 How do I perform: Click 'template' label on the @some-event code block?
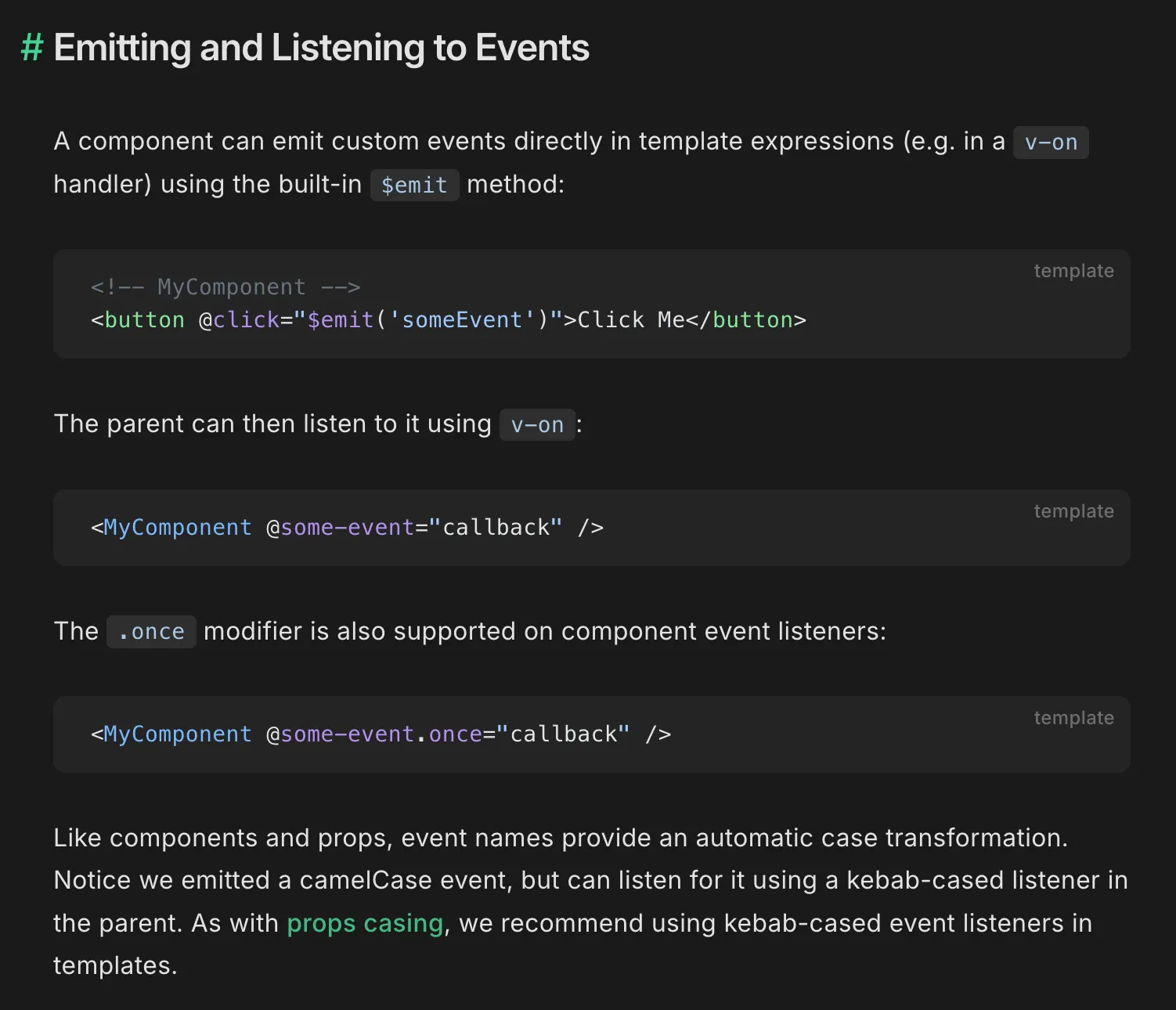(1073, 511)
